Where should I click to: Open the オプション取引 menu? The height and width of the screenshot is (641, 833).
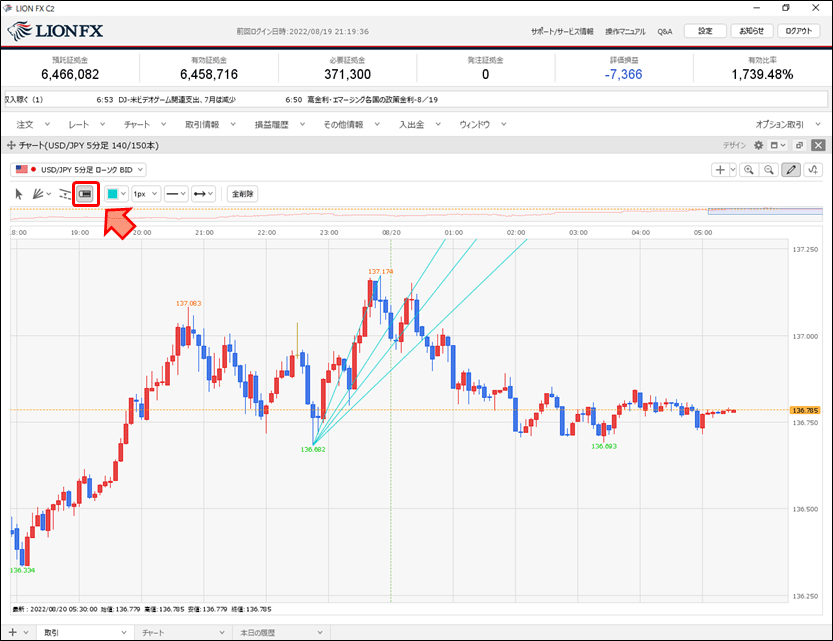788,124
